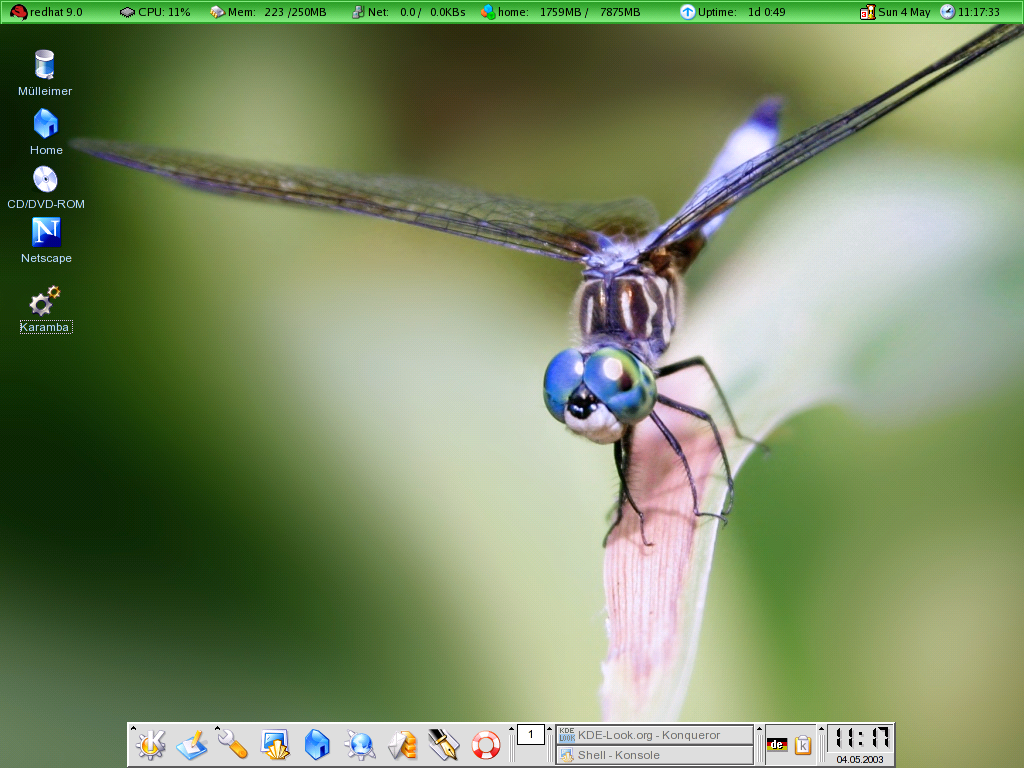This screenshot has width=1024, height=768.
Task: Click the network icon in top bar
Action: pyautogui.click(x=358, y=12)
